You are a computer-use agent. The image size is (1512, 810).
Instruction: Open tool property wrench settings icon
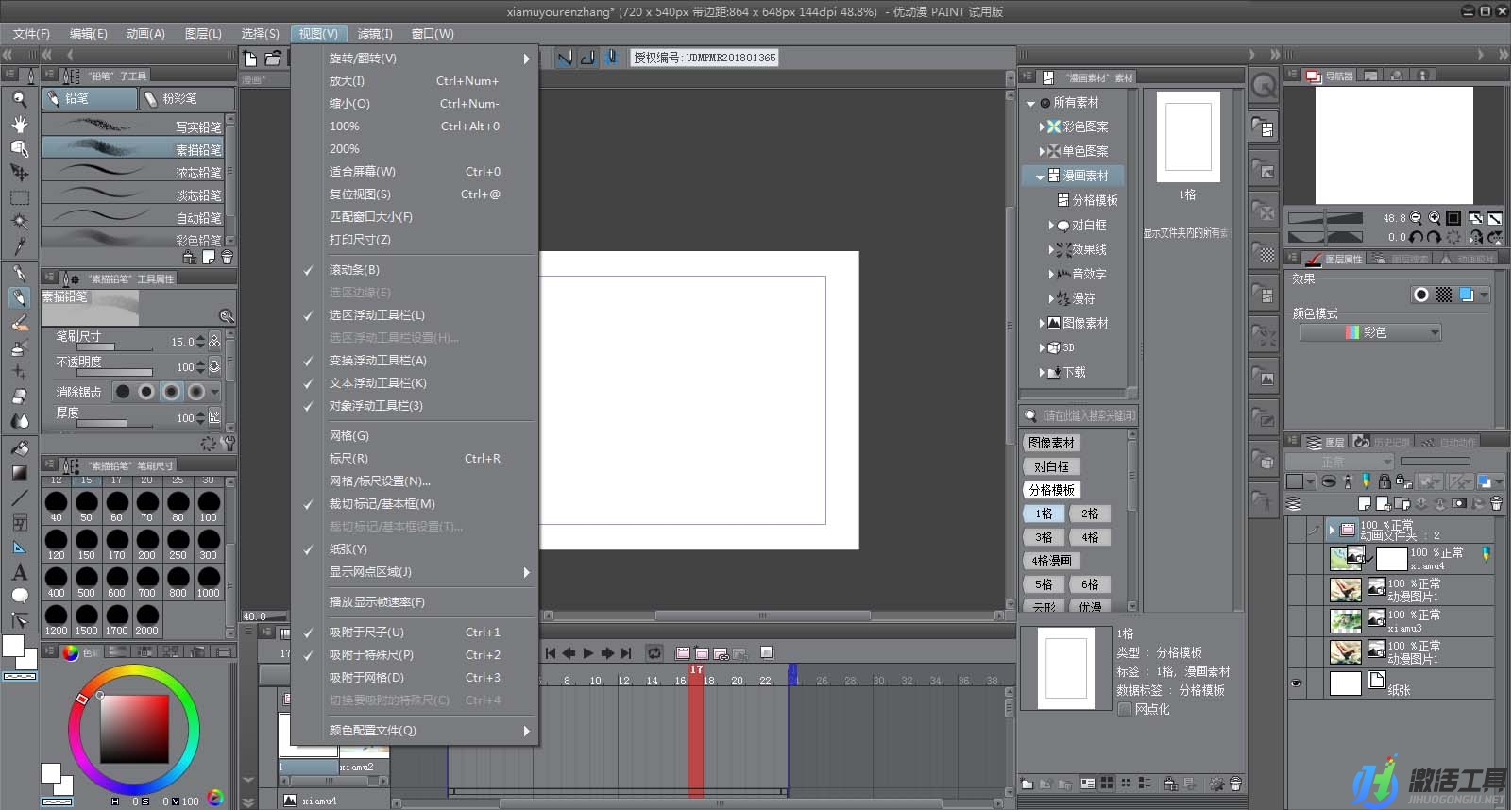click(227, 443)
